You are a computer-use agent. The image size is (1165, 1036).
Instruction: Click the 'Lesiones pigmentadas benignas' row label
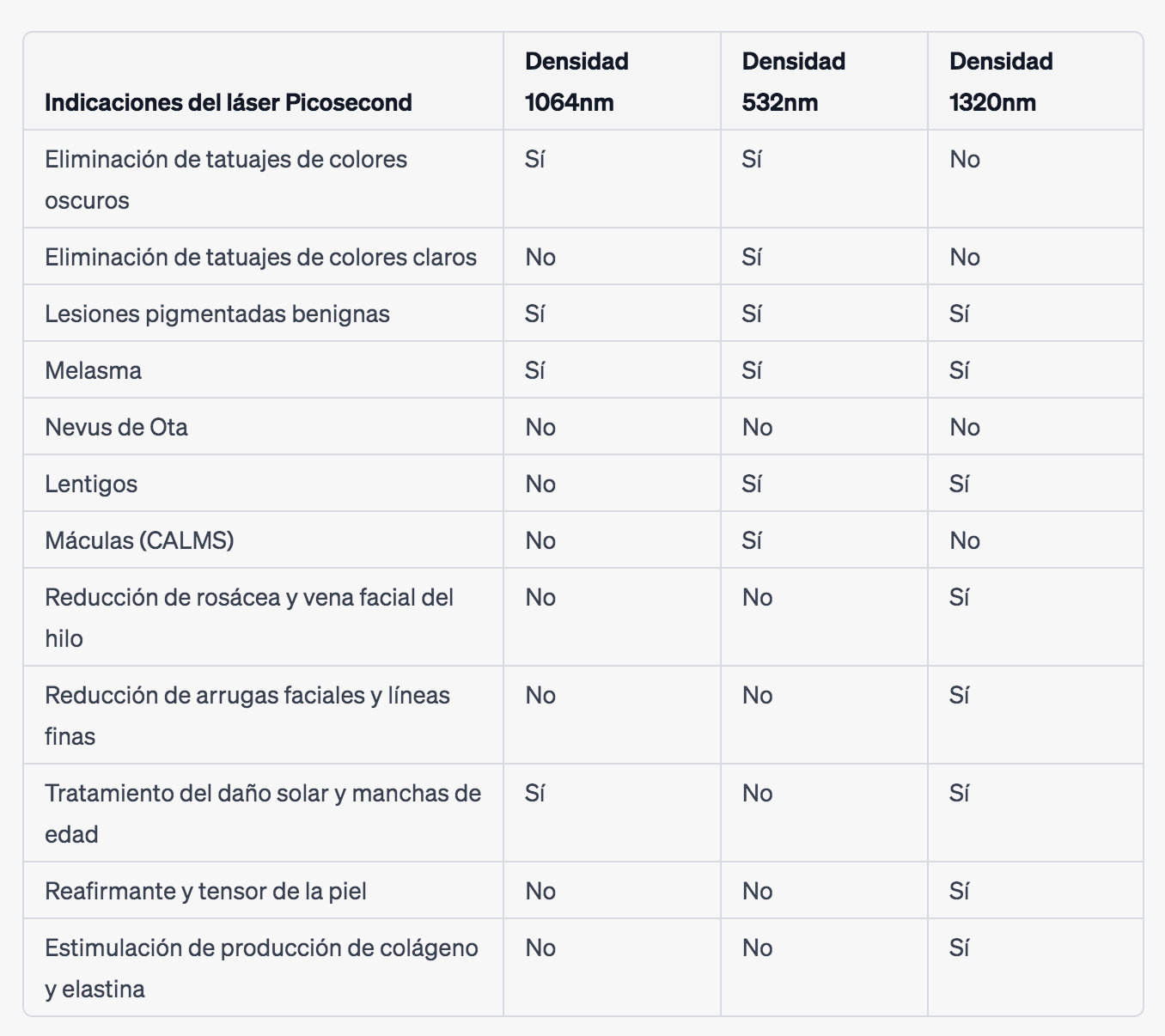click(217, 314)
